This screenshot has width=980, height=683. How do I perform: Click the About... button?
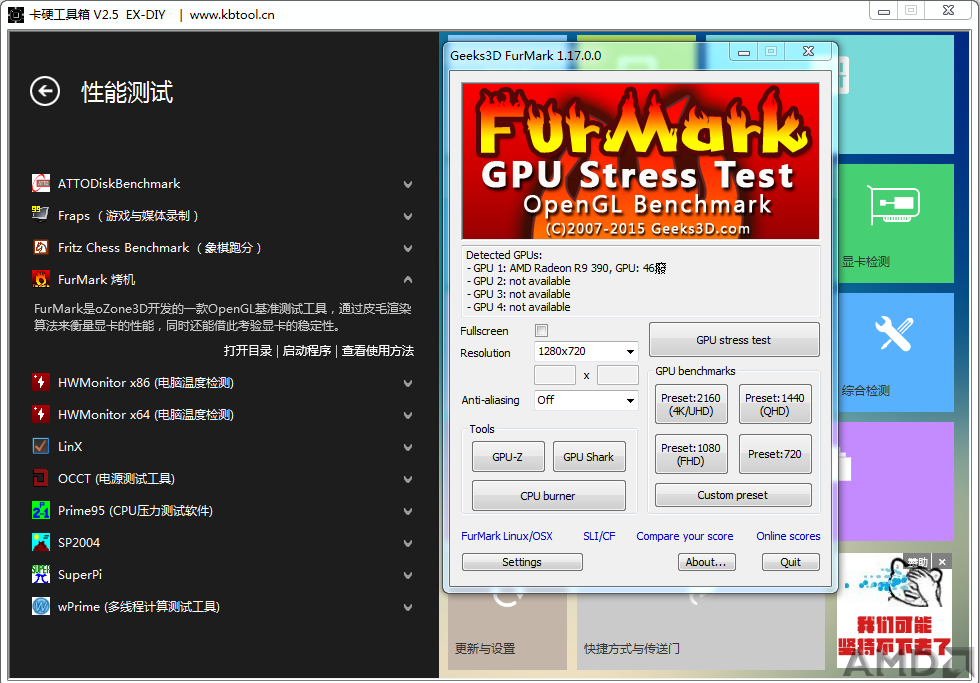click(x=706, y=562)
